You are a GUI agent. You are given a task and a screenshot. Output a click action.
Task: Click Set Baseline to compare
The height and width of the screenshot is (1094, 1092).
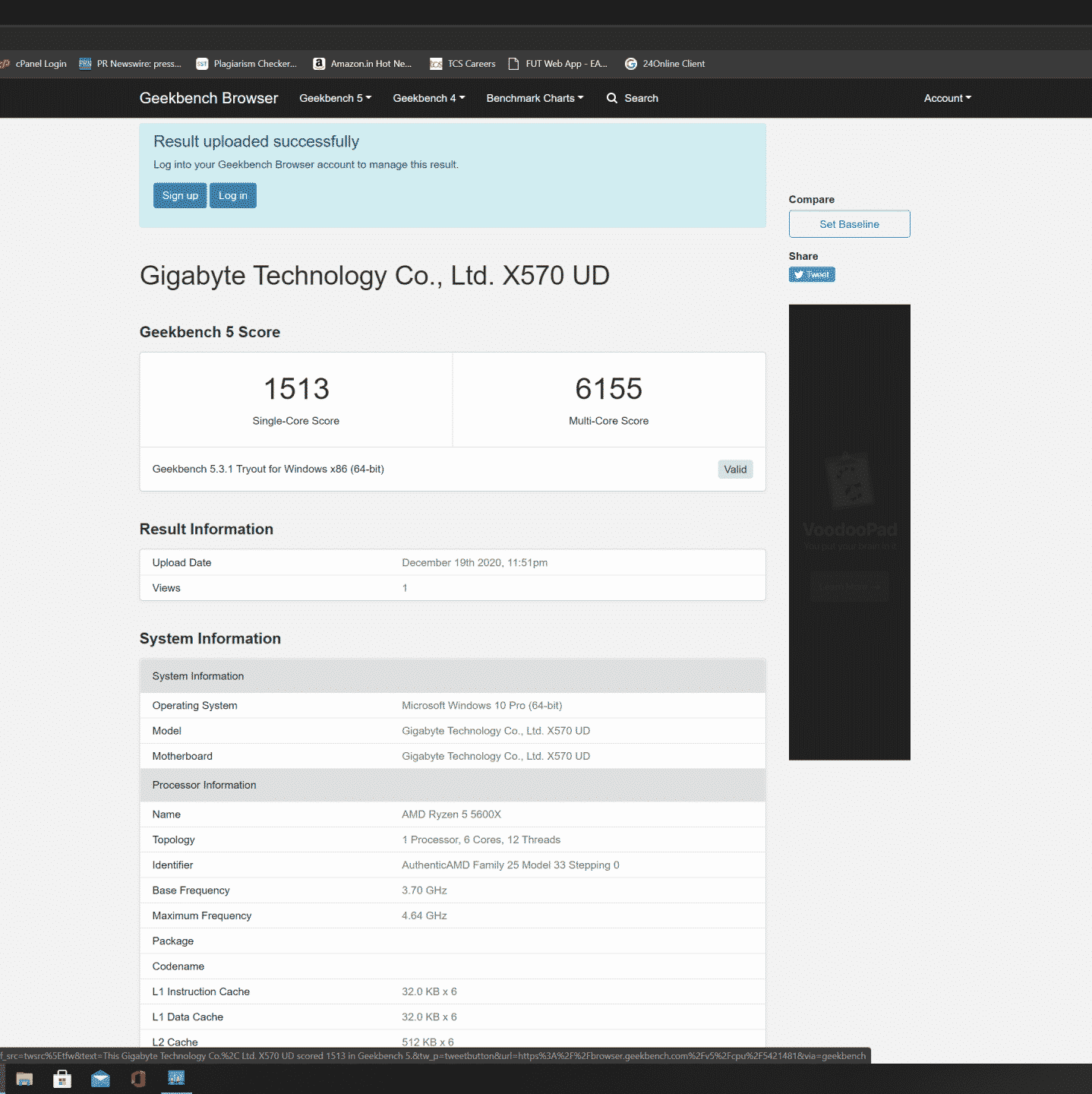point(850,224)
